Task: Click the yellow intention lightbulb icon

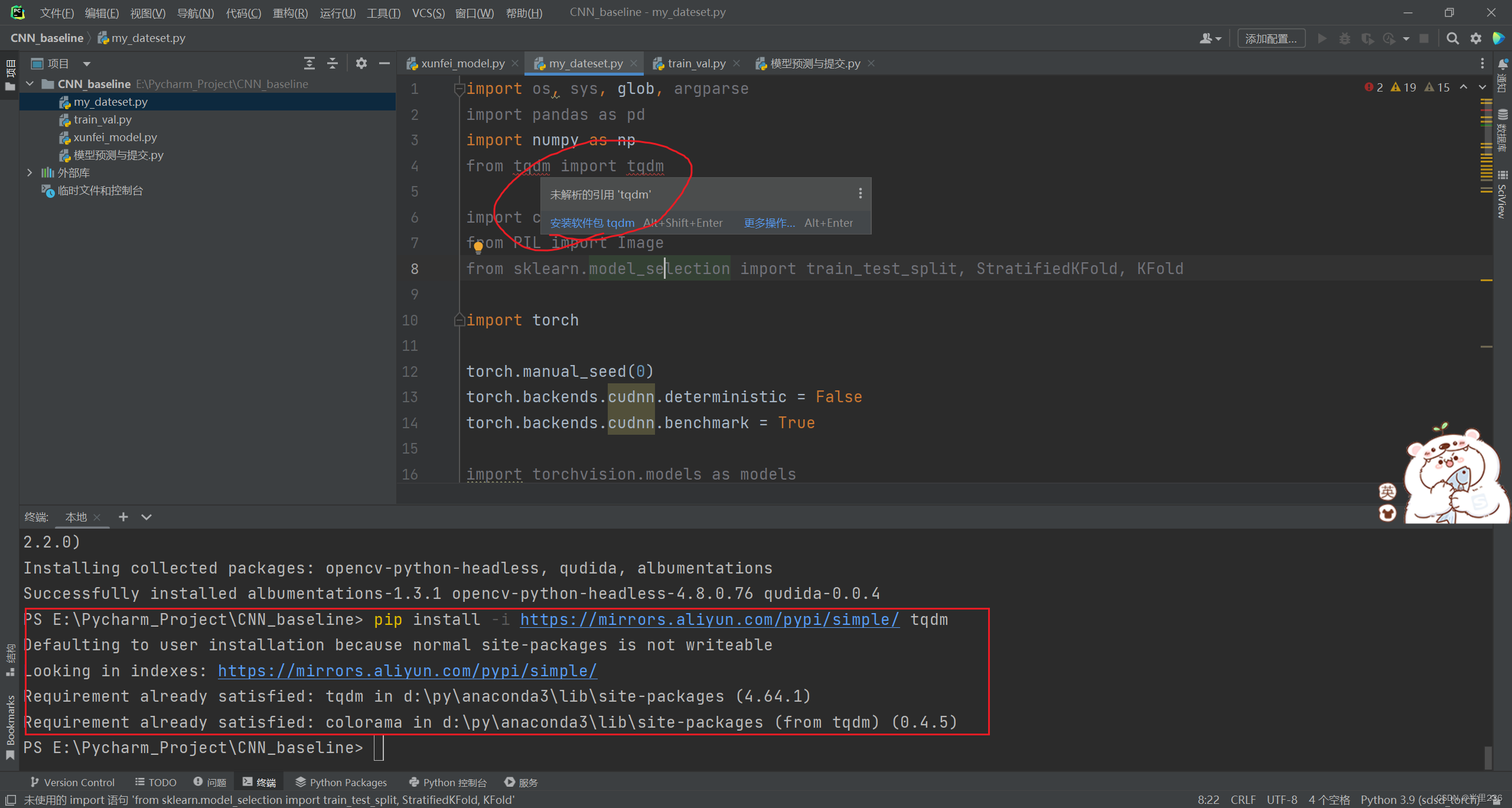Action: [x=478, y=247]
